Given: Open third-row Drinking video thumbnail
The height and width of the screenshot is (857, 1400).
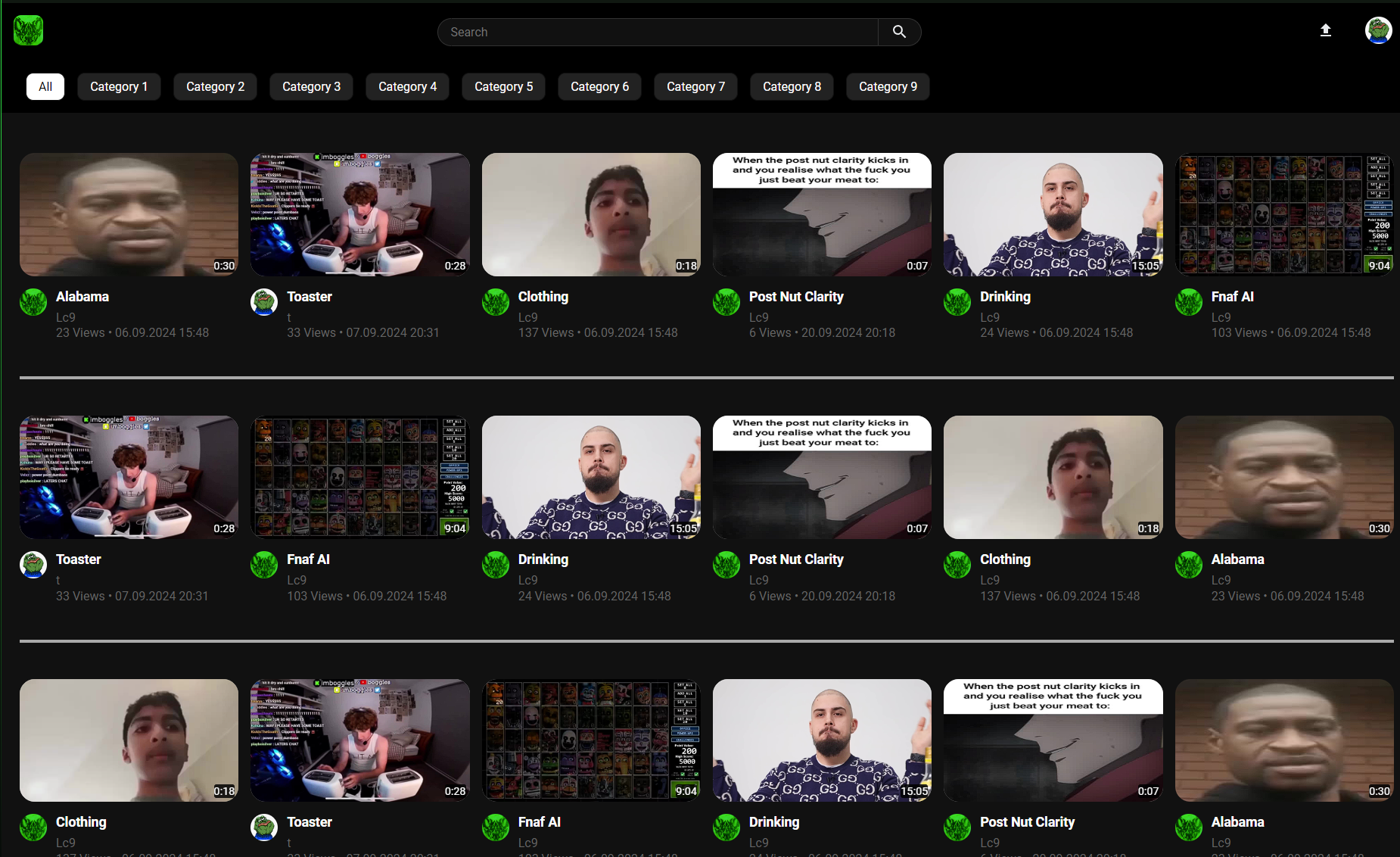Looking at the screenshot, I should 822,740.
